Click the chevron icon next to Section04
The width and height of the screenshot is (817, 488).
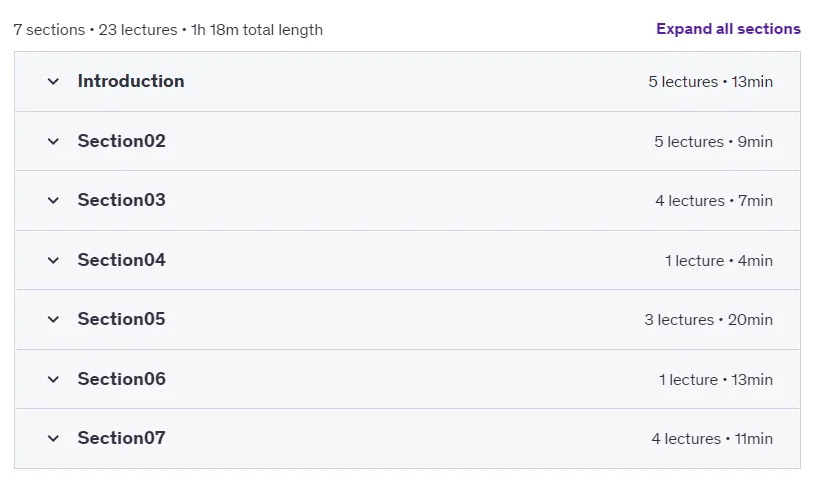[x=53, y=260]
